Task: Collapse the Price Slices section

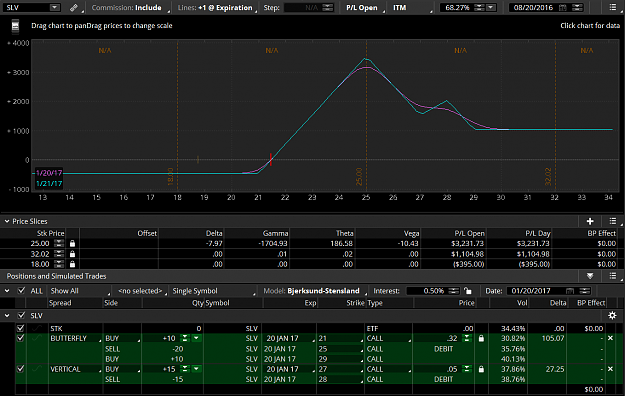Action: 7,221
